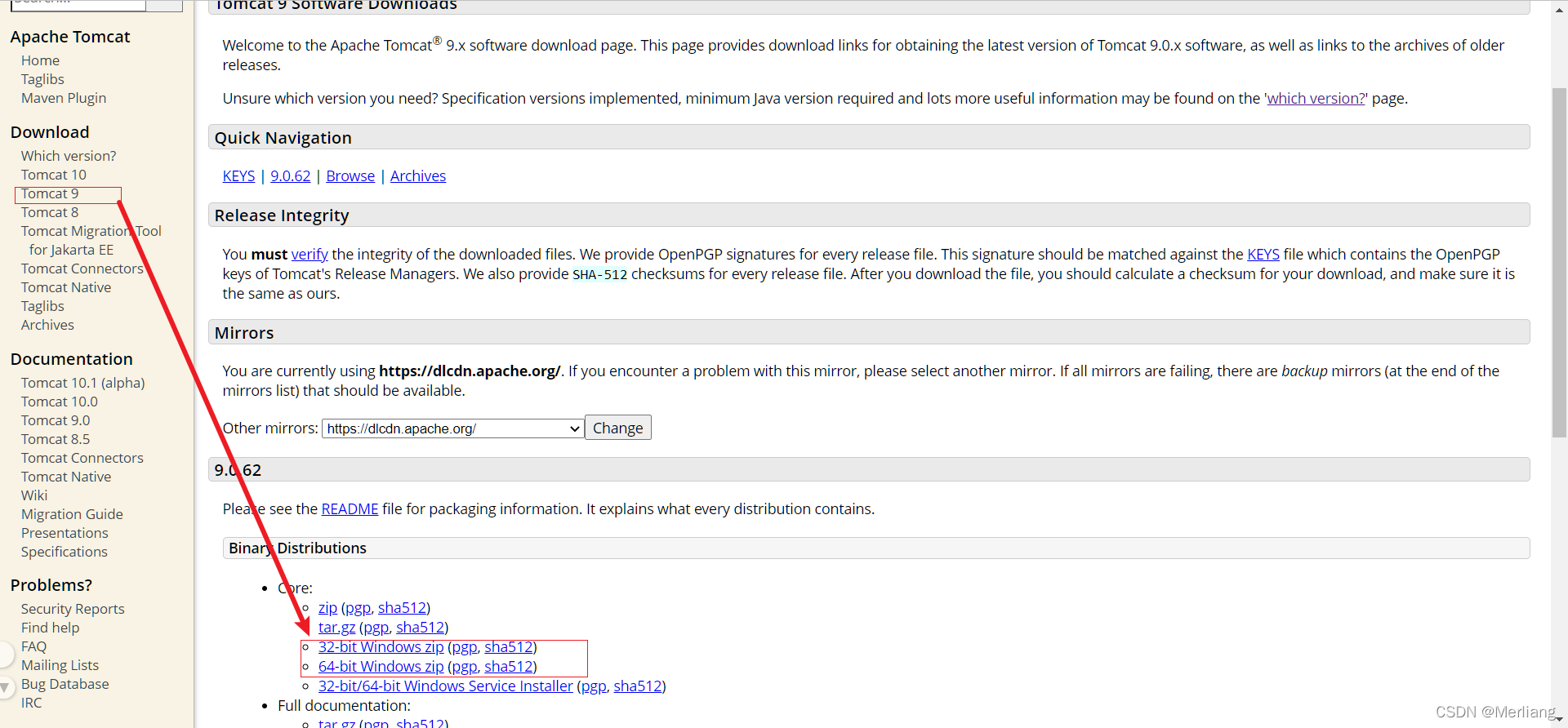The height and width of the screenshot is (728, 1568).
Task: Open the IRC link
Action: click(31, 703)
